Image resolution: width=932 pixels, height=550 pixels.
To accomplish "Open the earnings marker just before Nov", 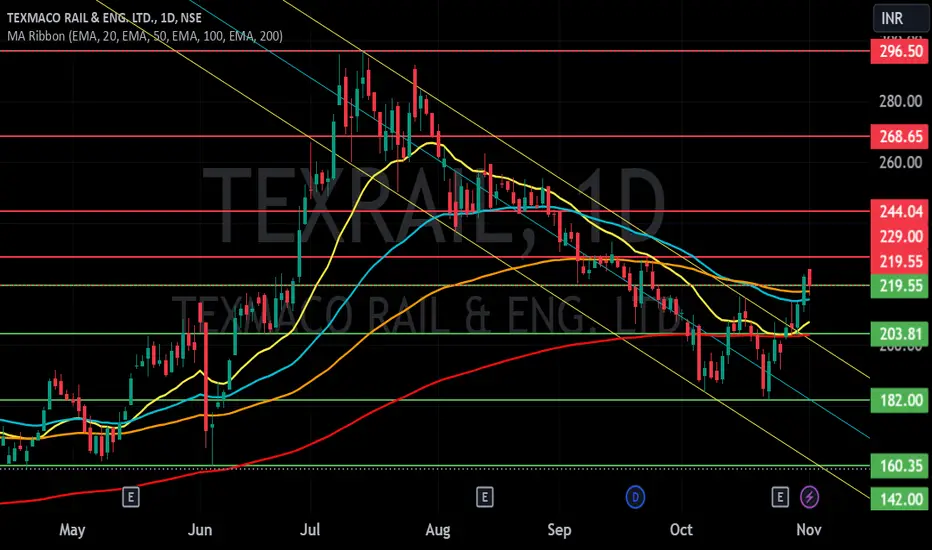I will 780,497.
